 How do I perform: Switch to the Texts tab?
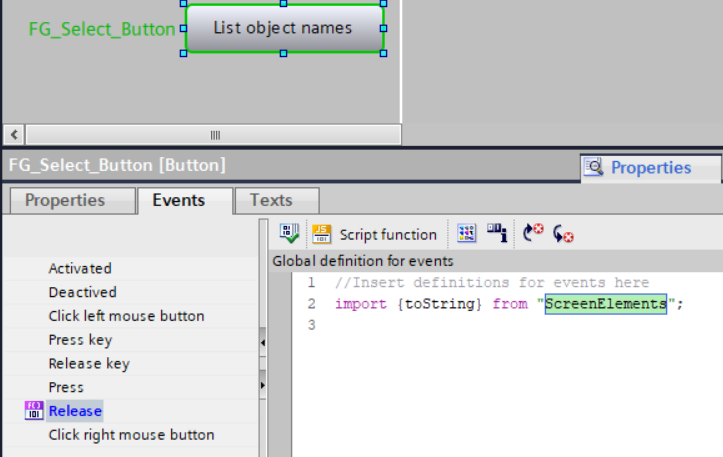point(277,201)
